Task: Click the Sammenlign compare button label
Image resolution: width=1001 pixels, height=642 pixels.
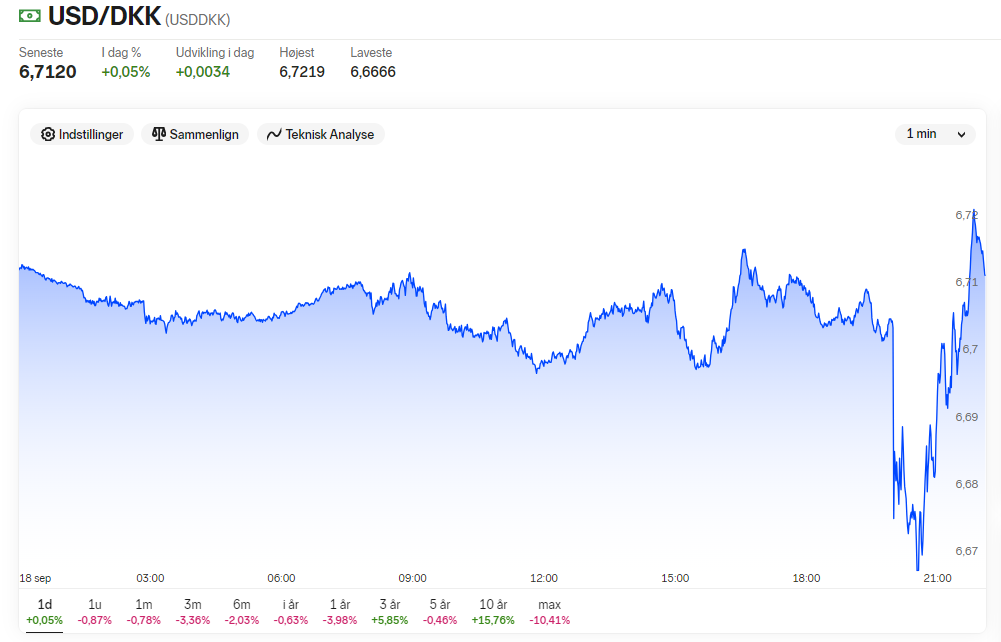Action: click(204, 134)
